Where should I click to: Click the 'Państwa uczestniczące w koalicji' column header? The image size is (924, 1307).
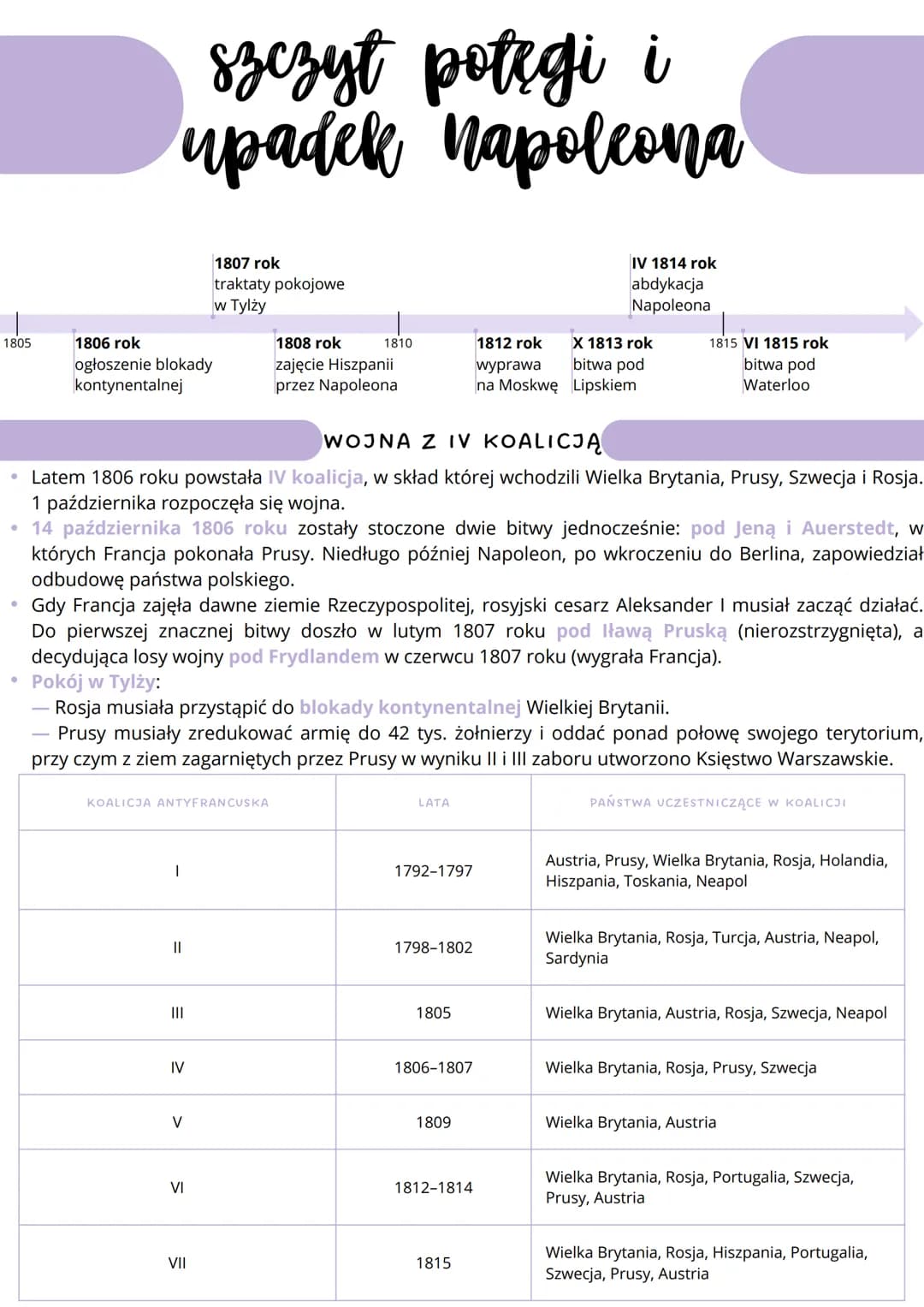coord(718,803)
